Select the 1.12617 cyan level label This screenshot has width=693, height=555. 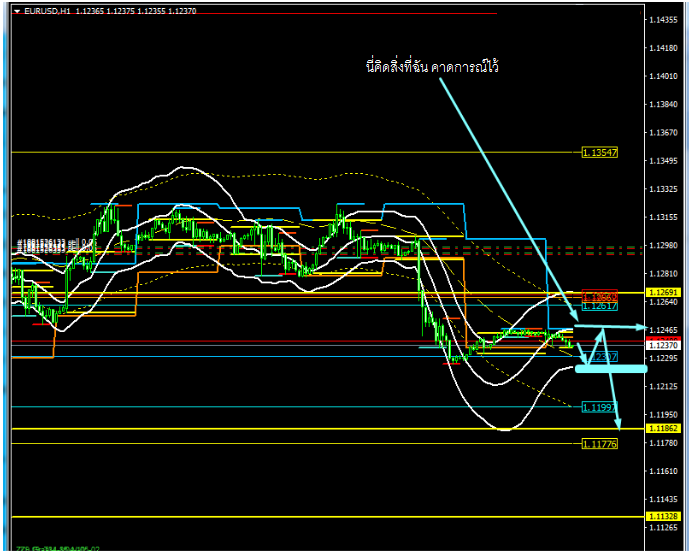coord(599,306)
